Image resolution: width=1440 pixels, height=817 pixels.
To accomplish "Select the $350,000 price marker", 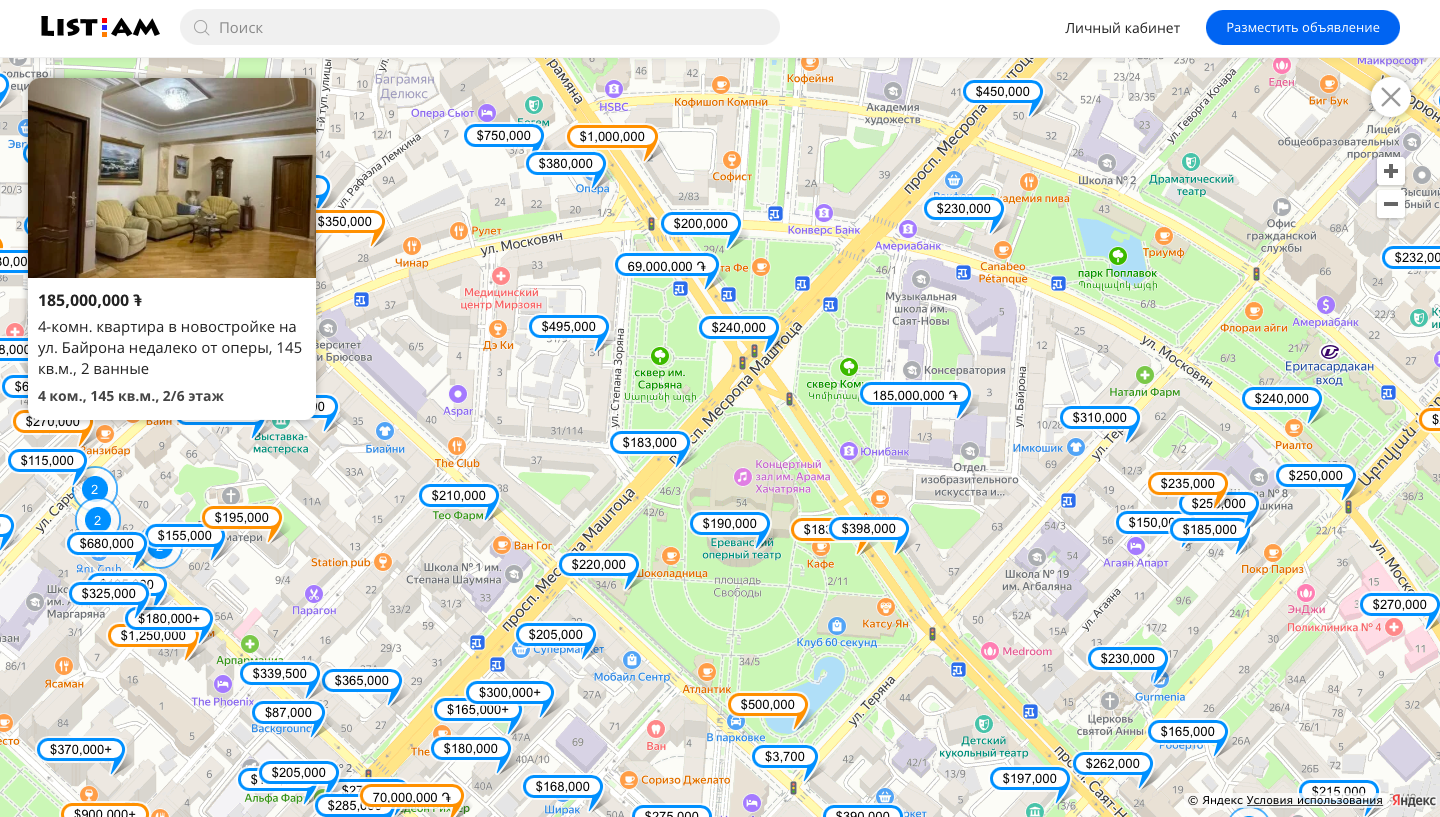I will 345,222.
